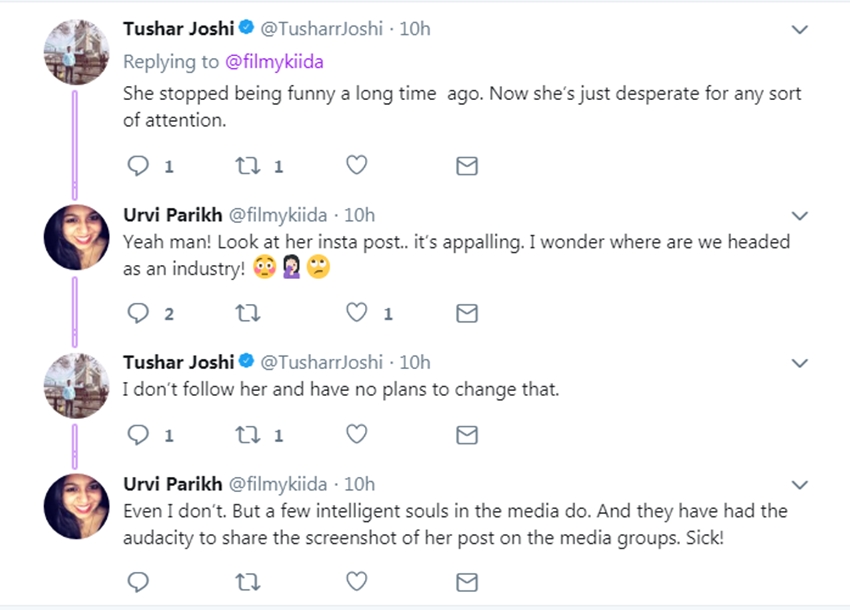Viewport: 850px width, 610px height.
Task: Open the @filmykiida mention link
Action: [x=274, y=62]
